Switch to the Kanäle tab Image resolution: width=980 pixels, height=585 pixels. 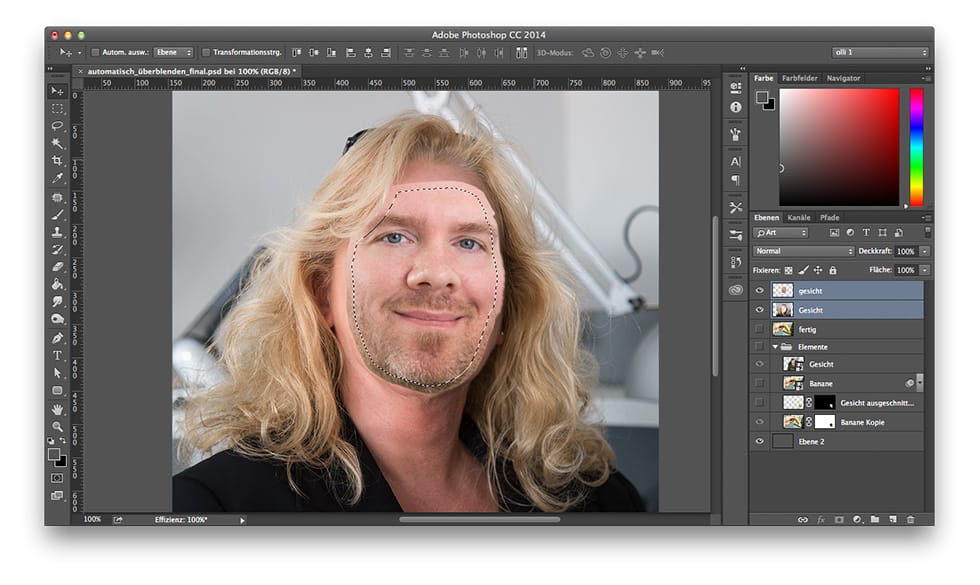pyautogui.click(x=799, y=218)
